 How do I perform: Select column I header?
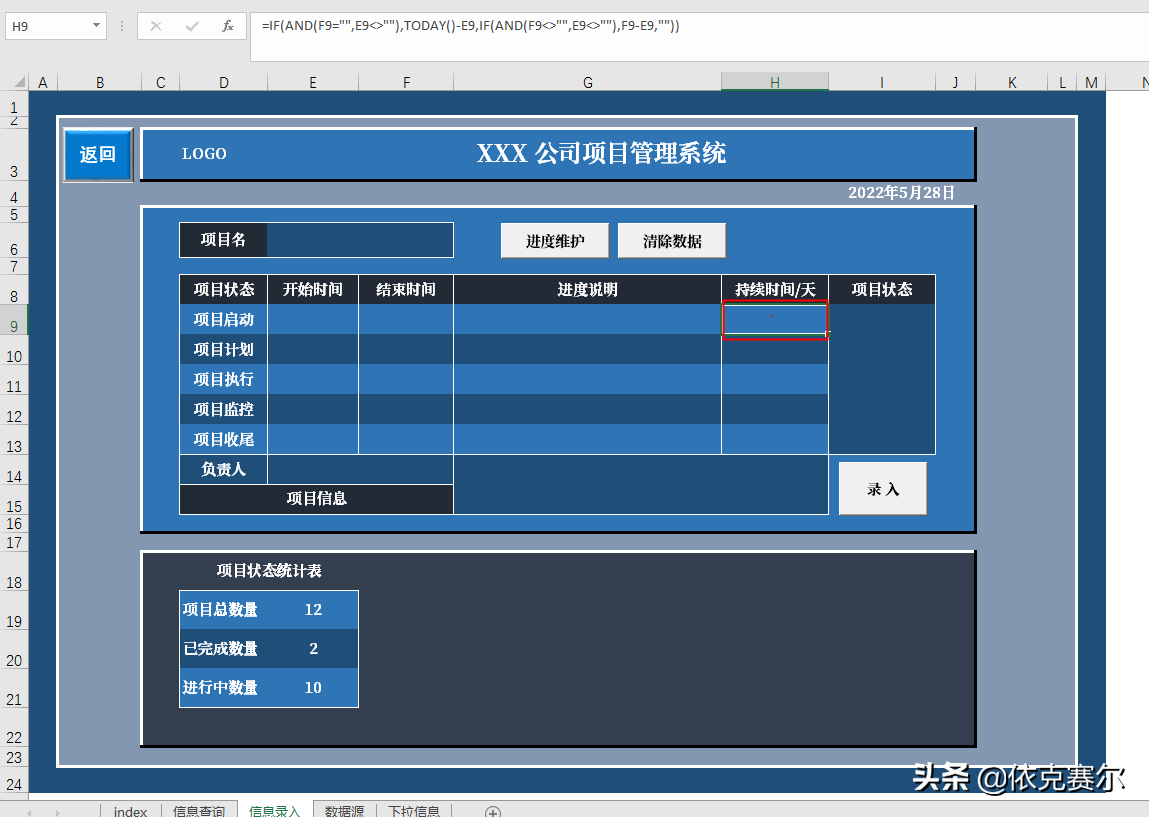point(882,82)
